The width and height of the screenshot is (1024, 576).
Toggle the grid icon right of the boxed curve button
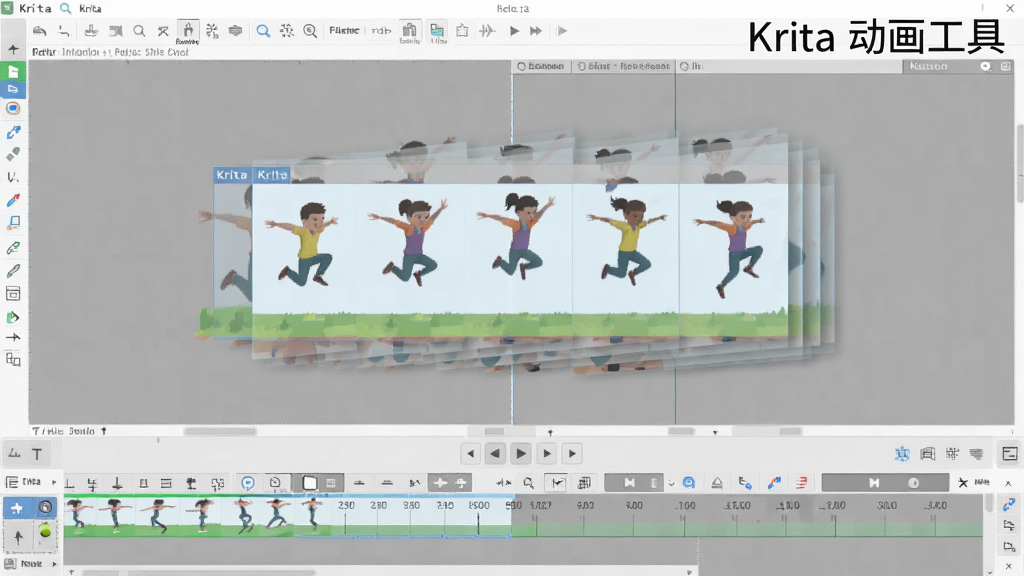584,483
